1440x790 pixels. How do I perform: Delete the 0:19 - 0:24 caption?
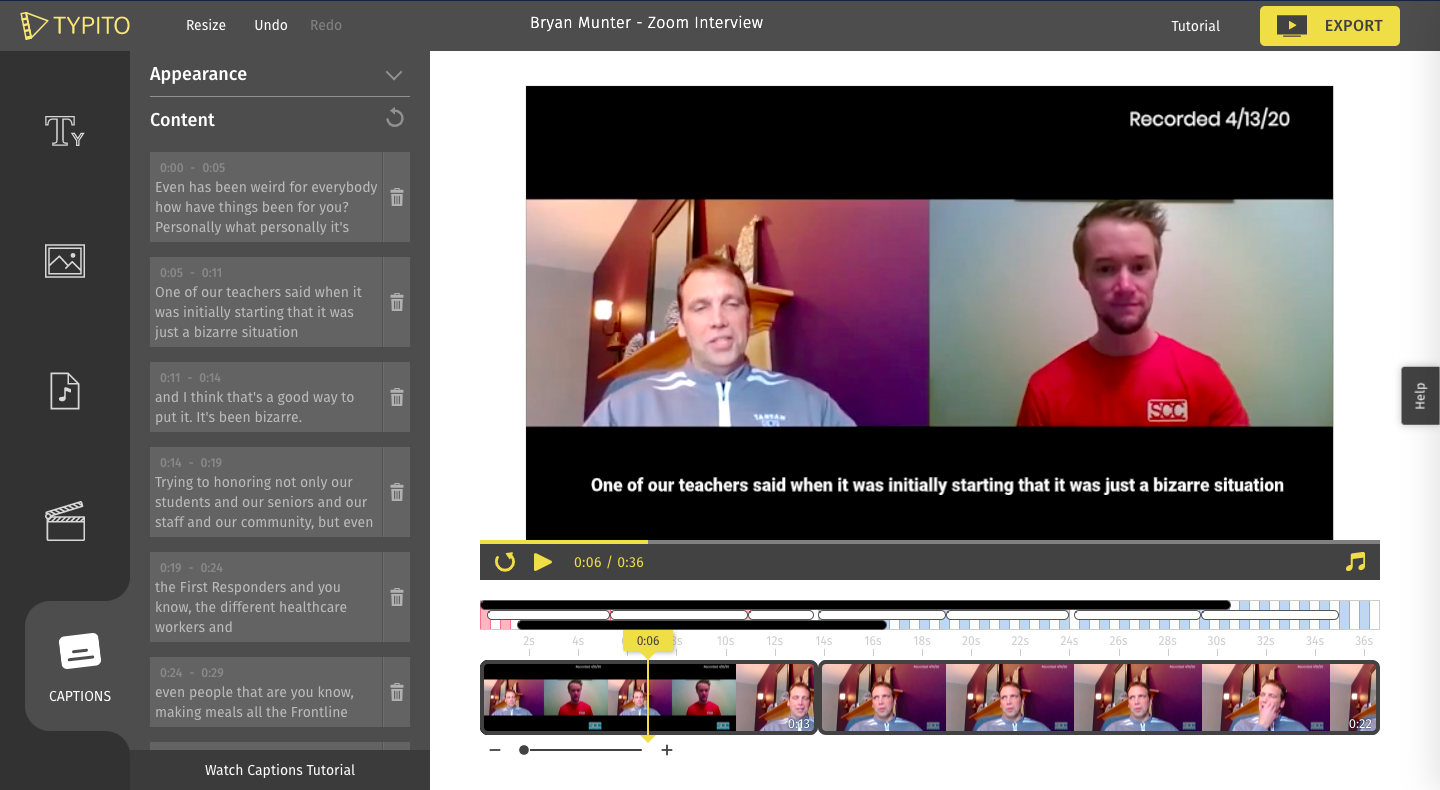pos(397,597)
